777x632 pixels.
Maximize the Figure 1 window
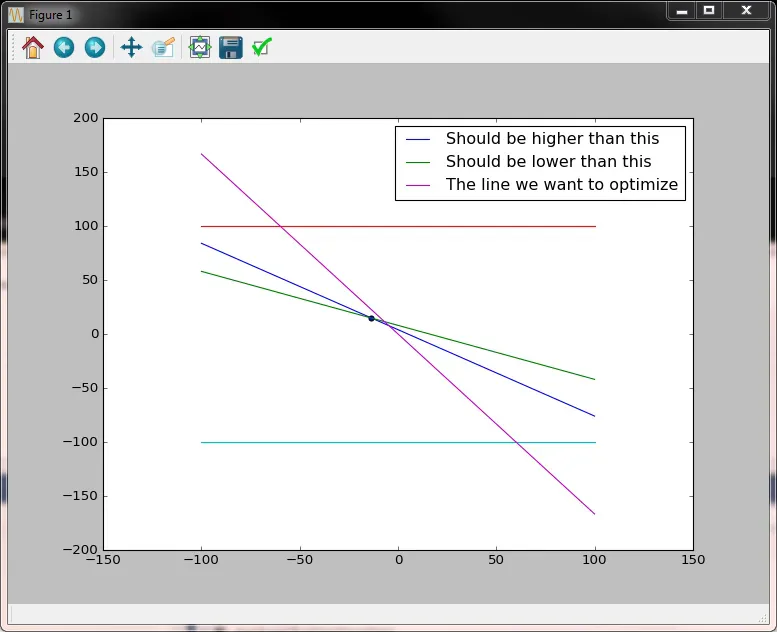(709, 10)
